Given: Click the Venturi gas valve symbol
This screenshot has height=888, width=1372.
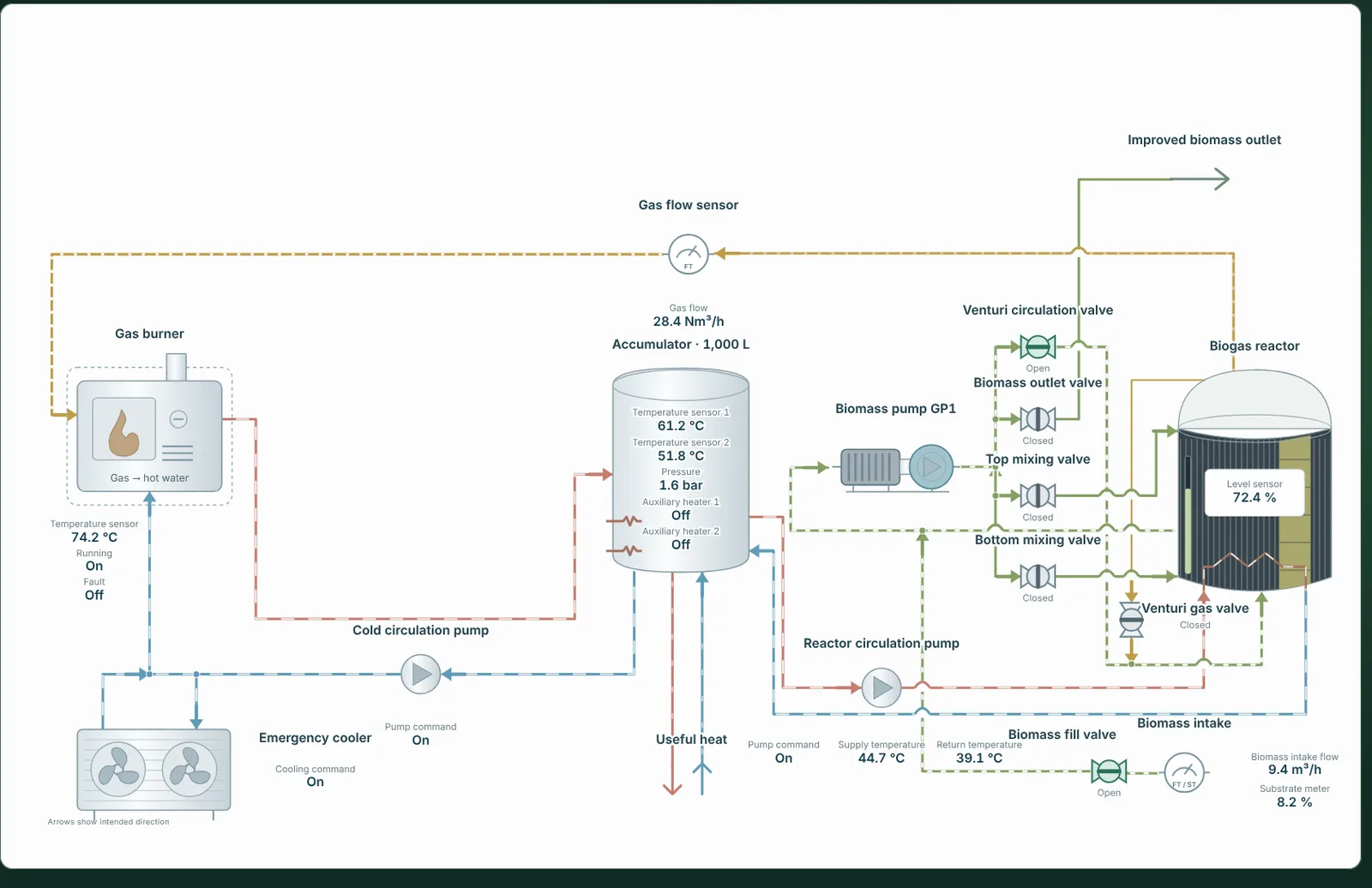Looking at the screenshot, I should click(x=1132, y=619).
